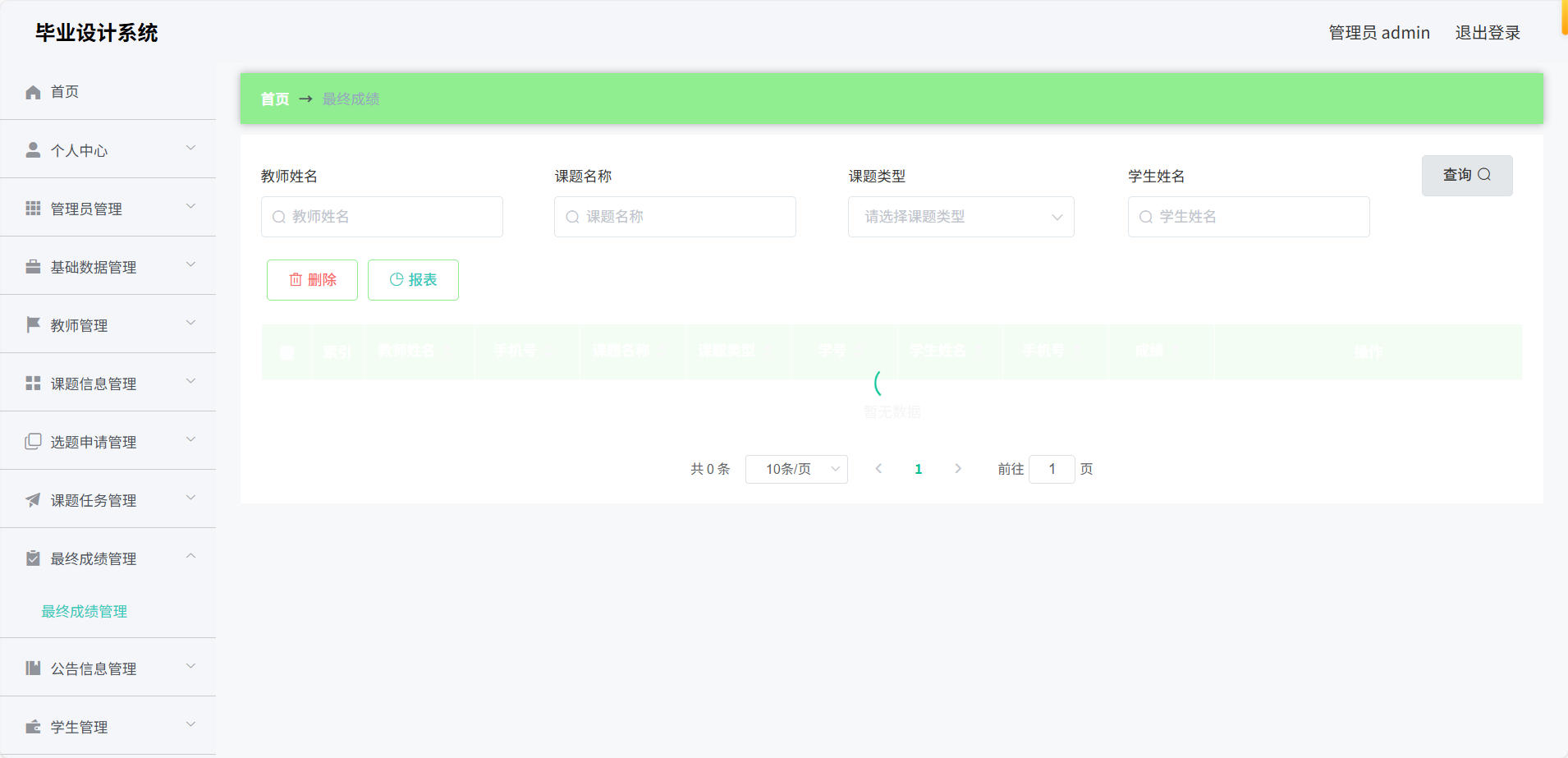
Task: Collapse the 最终成绩管理 chevron
Action: 190,557
